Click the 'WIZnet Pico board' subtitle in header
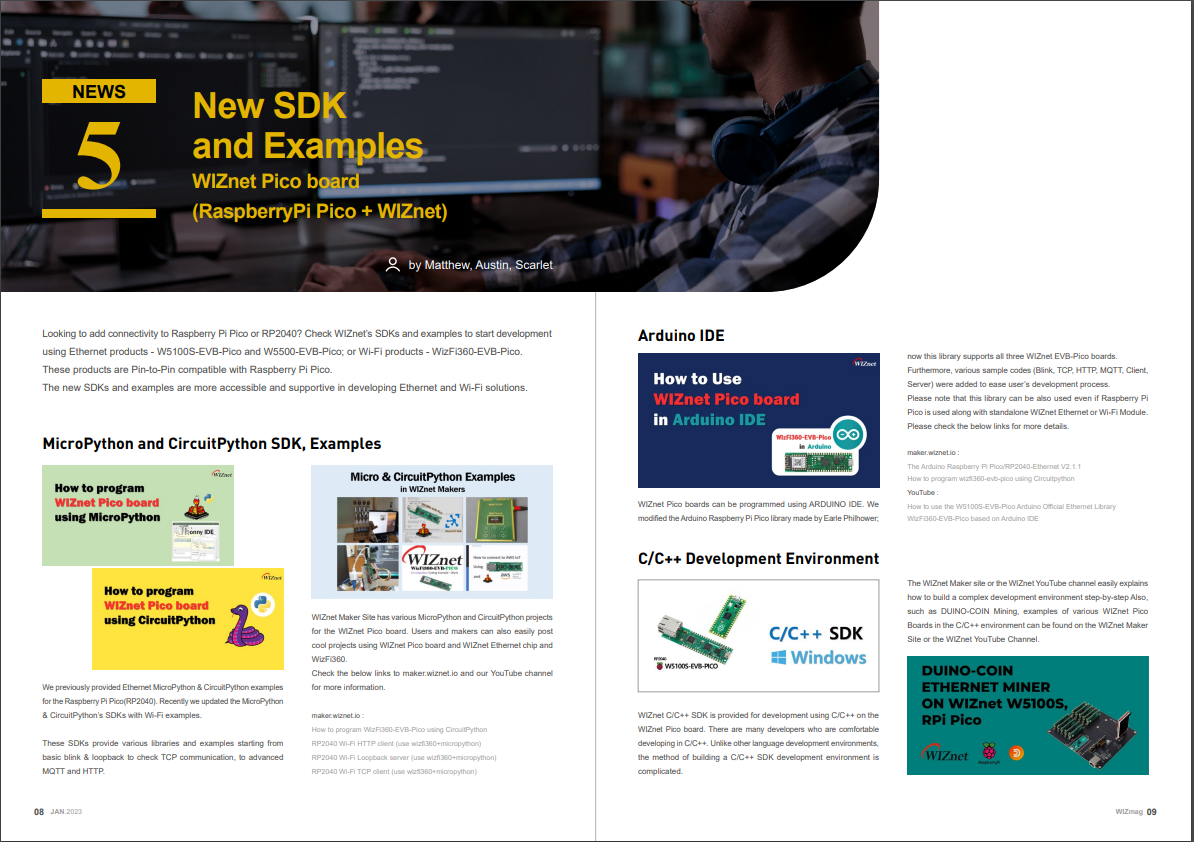 tap(276, 181)
